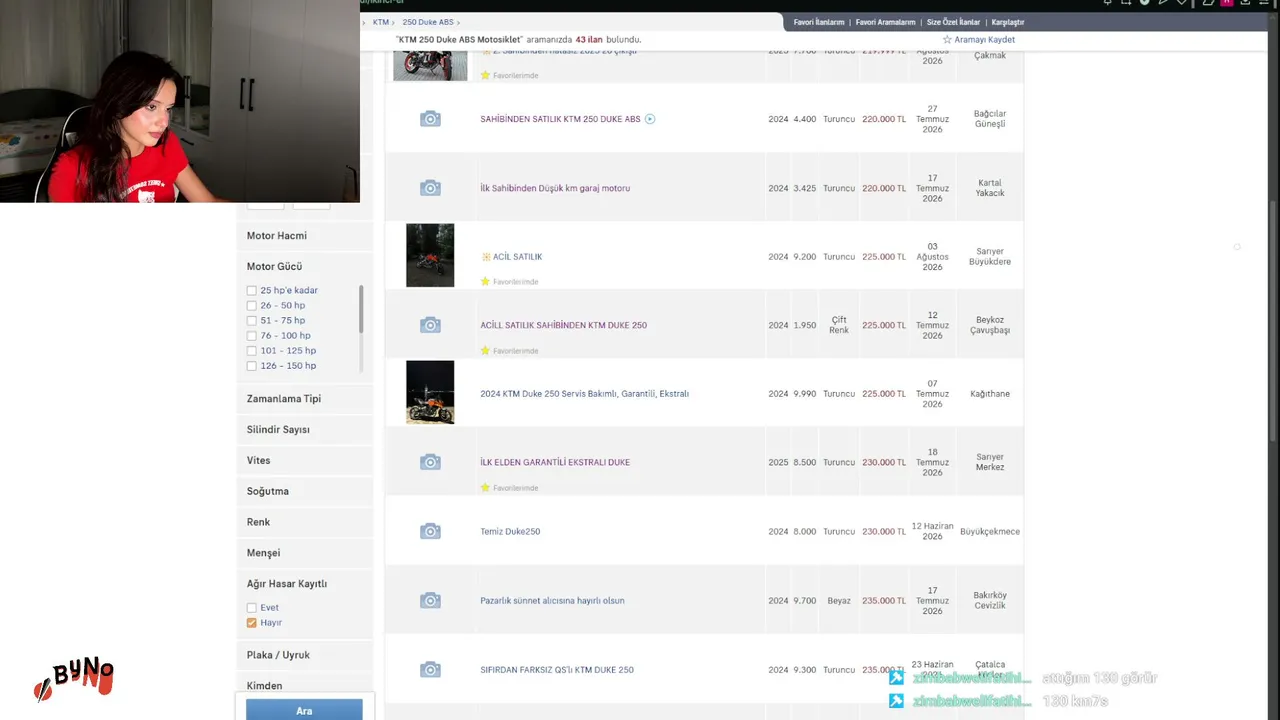Click the Büyükçekmece location cell
The height and width of the screenshot is (720, 1280).
(990, 532)
